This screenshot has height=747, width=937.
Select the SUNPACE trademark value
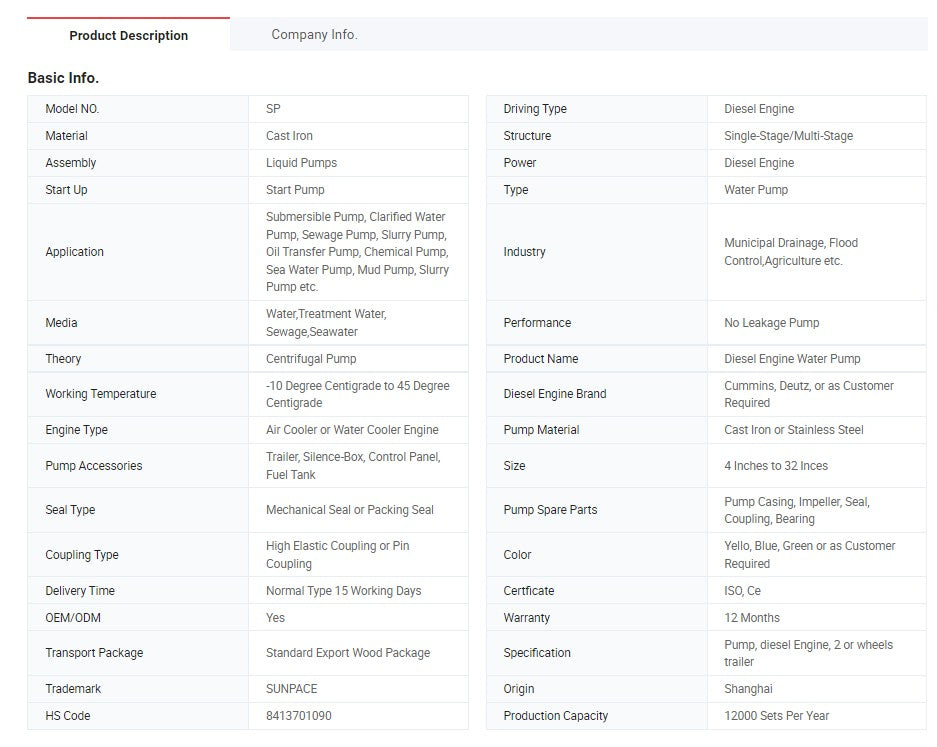pos(294,689)
